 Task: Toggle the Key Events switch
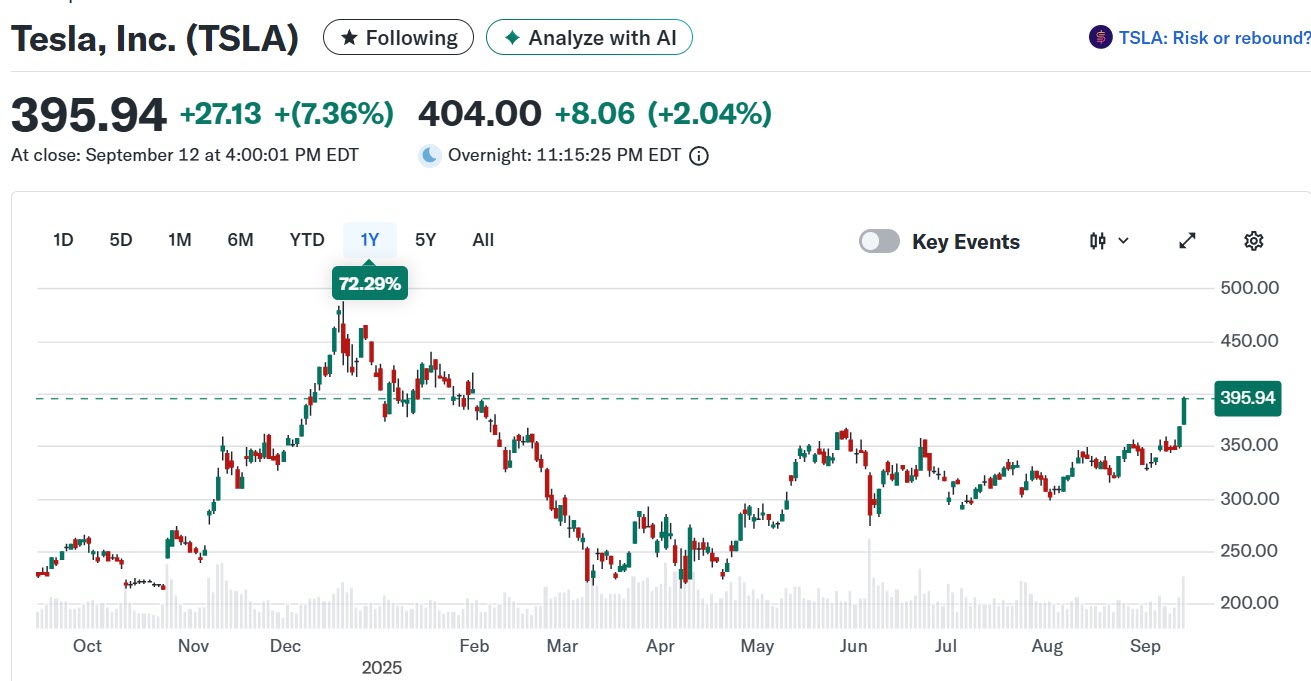point(880,242)
